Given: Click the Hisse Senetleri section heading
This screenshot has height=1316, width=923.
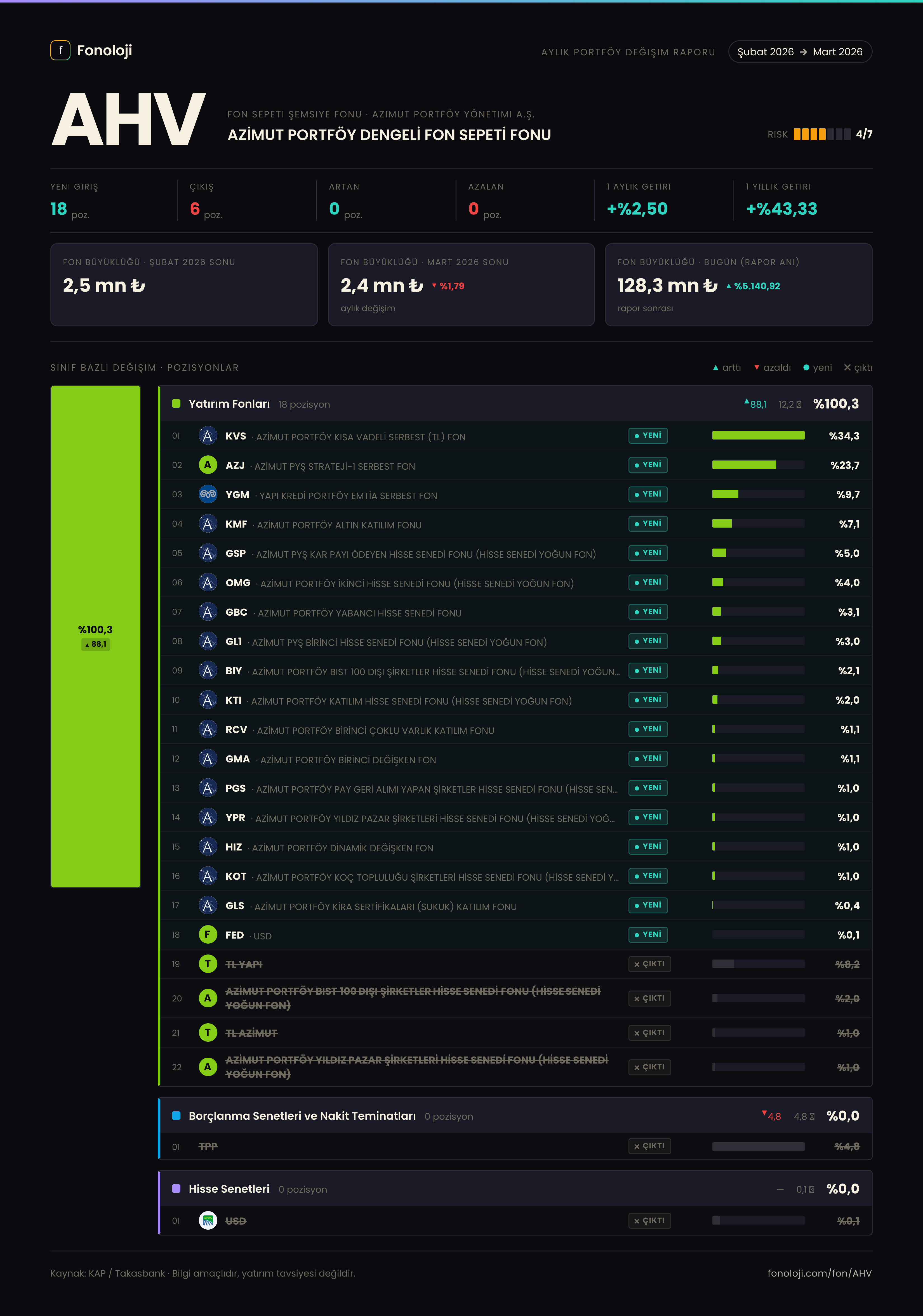Looking at the screenshot, I should pos(229,1189).
